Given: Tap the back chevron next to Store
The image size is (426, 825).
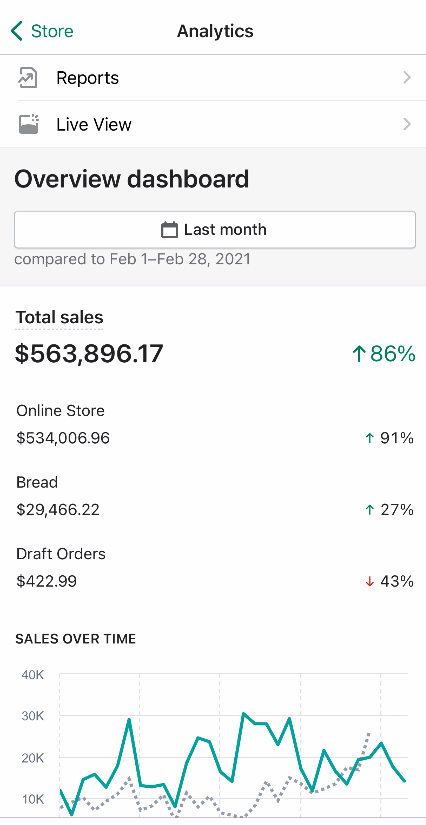Looking at the screenshot, I should tap(17, 31).
